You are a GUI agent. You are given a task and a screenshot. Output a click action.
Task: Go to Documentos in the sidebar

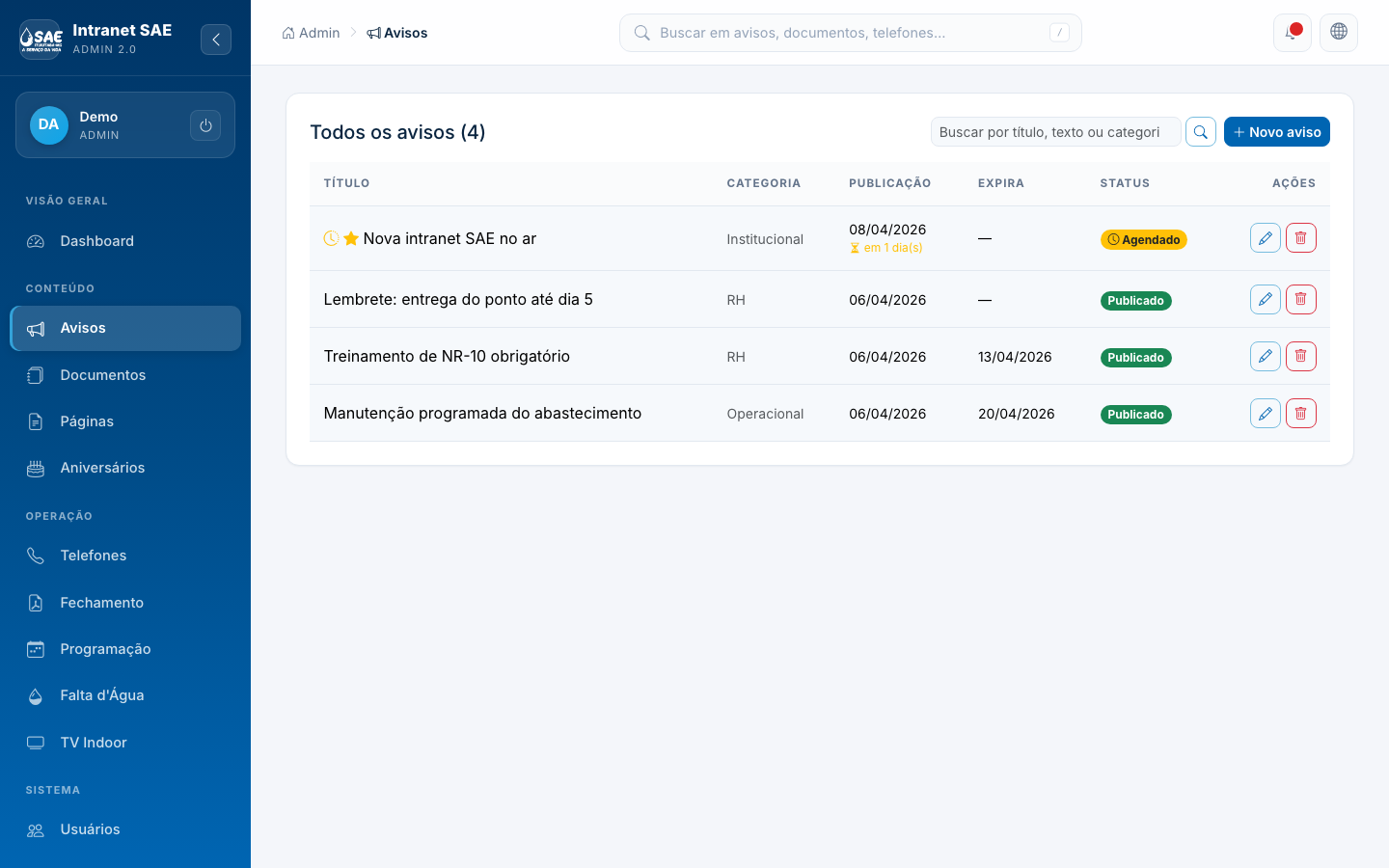pyautogui.click(x=125, y=375)
